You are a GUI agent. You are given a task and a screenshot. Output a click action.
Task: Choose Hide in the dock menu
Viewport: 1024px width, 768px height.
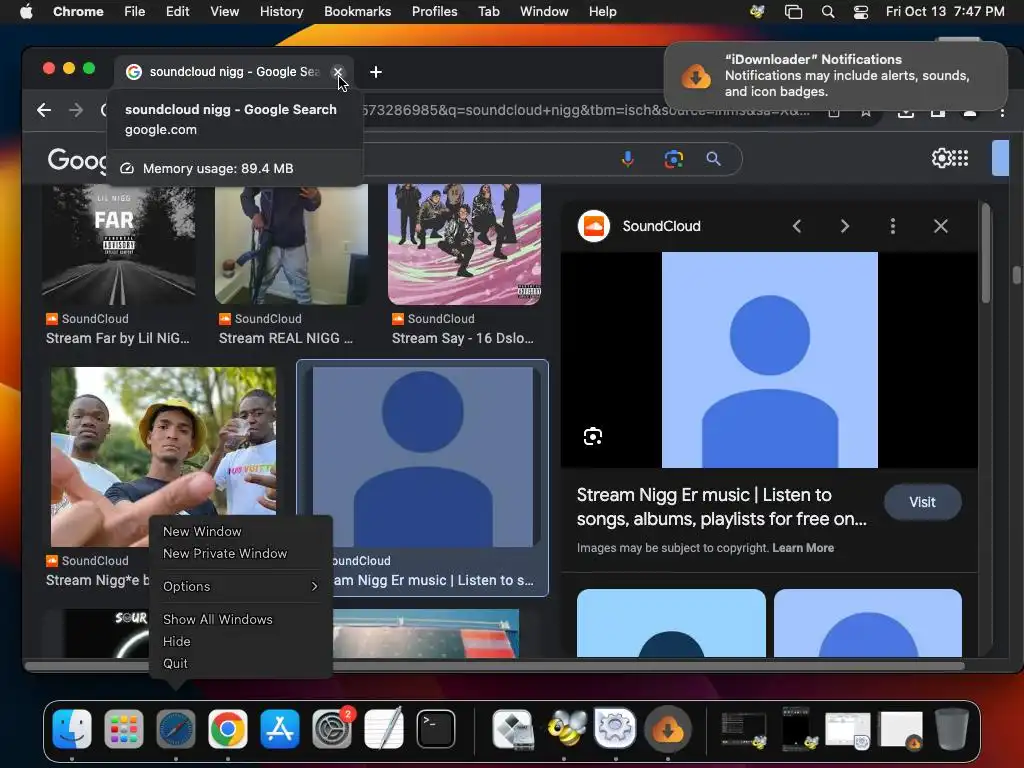(x=176, y=642)
